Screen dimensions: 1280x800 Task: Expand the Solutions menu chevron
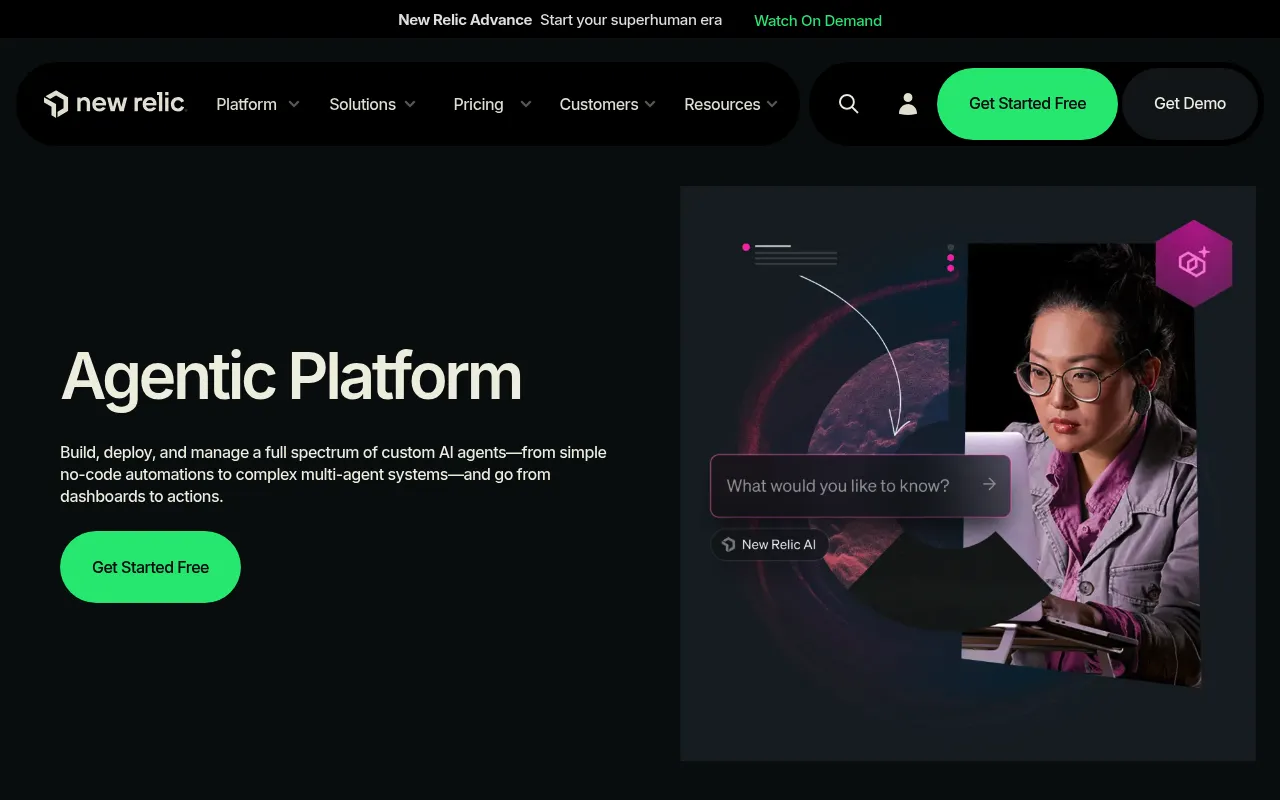click(x=410, y=104)
